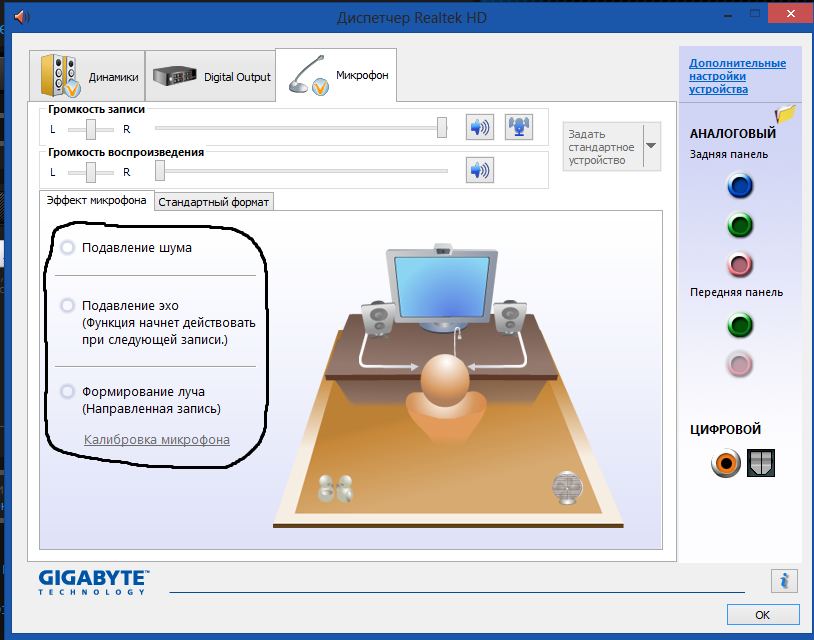Mute the recording volume speaker button

480,127
